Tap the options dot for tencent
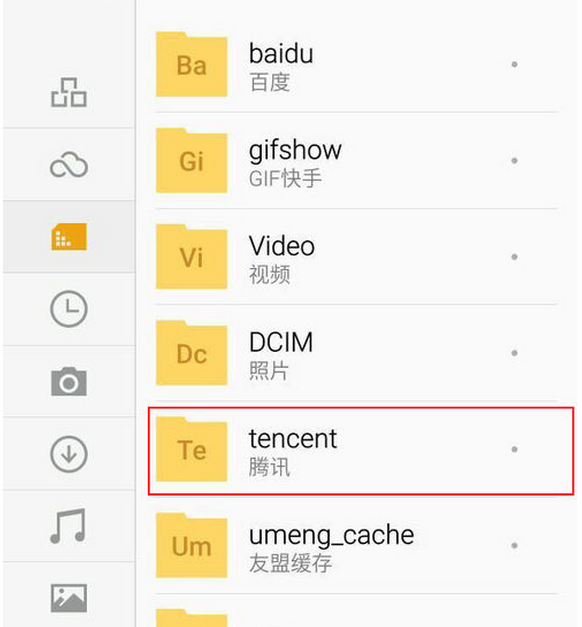Viewport: 582px width, 627px height. pyautogui.click(x=514, y=449)
